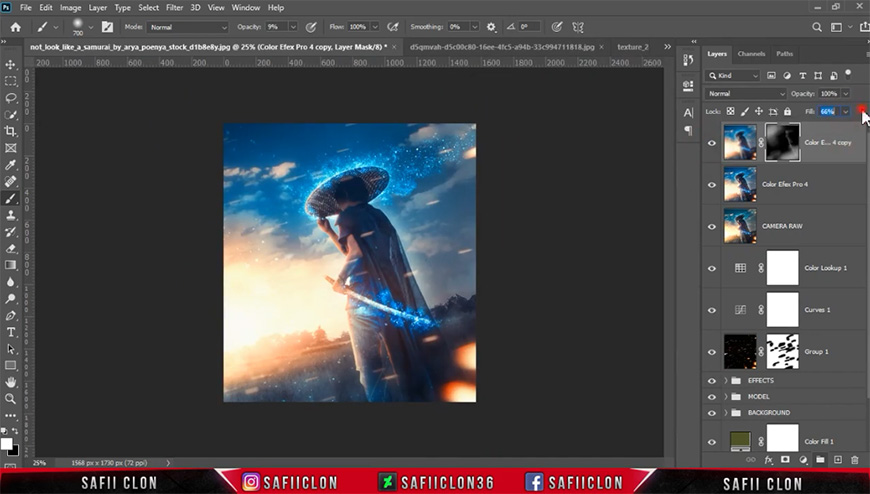The height and width of the screenshot is (494, 870).
Task: Open the Flow dropdown arrow
Action: [375, 27]
